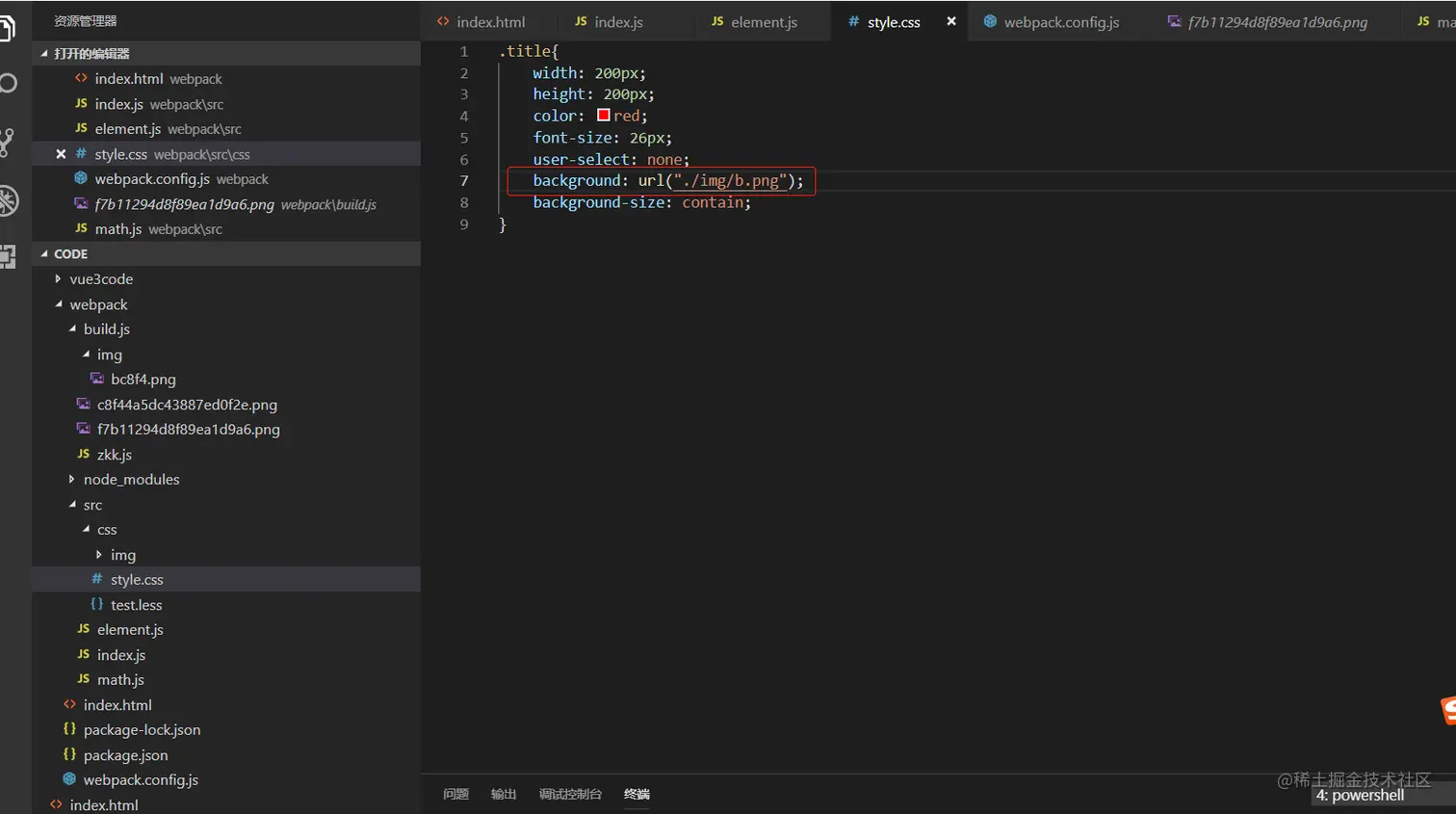Screen dimensions: 1456x814
Task: Click the ./img/b.png URL link on line 7
Action: coord(730,180)
